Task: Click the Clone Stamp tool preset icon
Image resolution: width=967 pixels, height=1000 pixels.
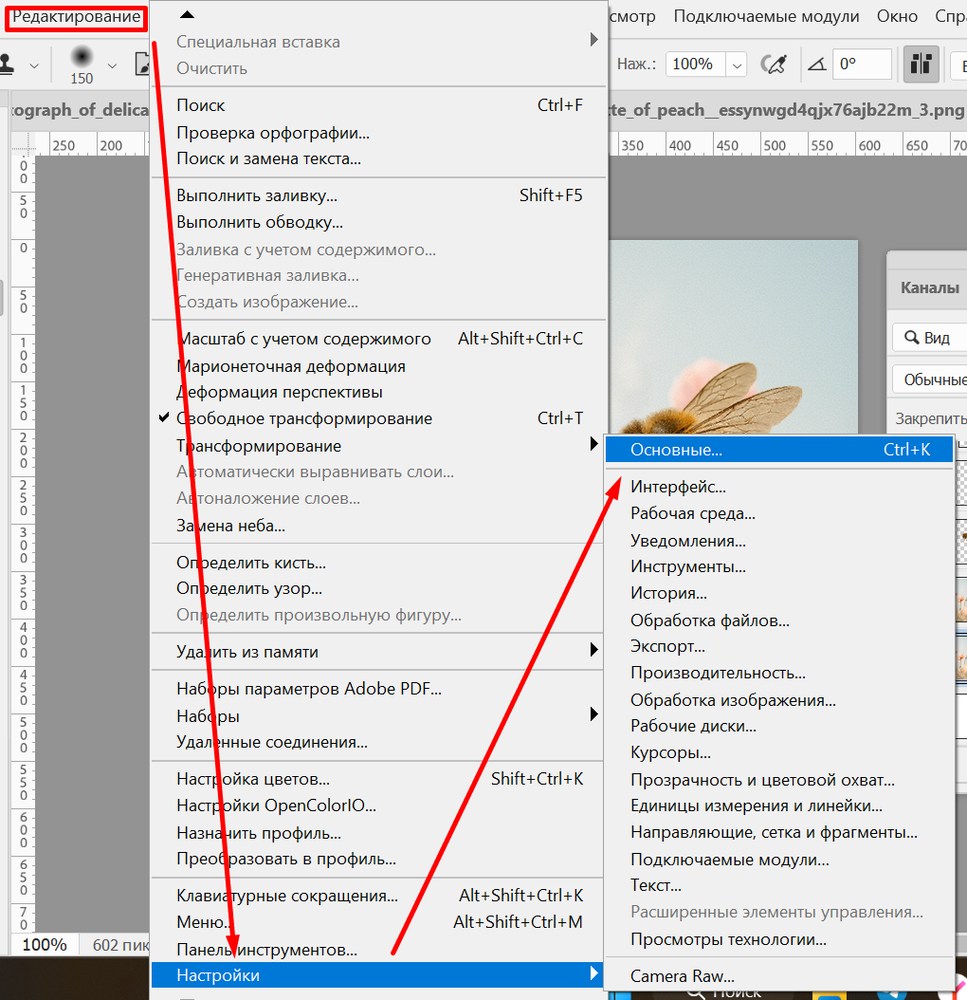Action: (8, 64)
